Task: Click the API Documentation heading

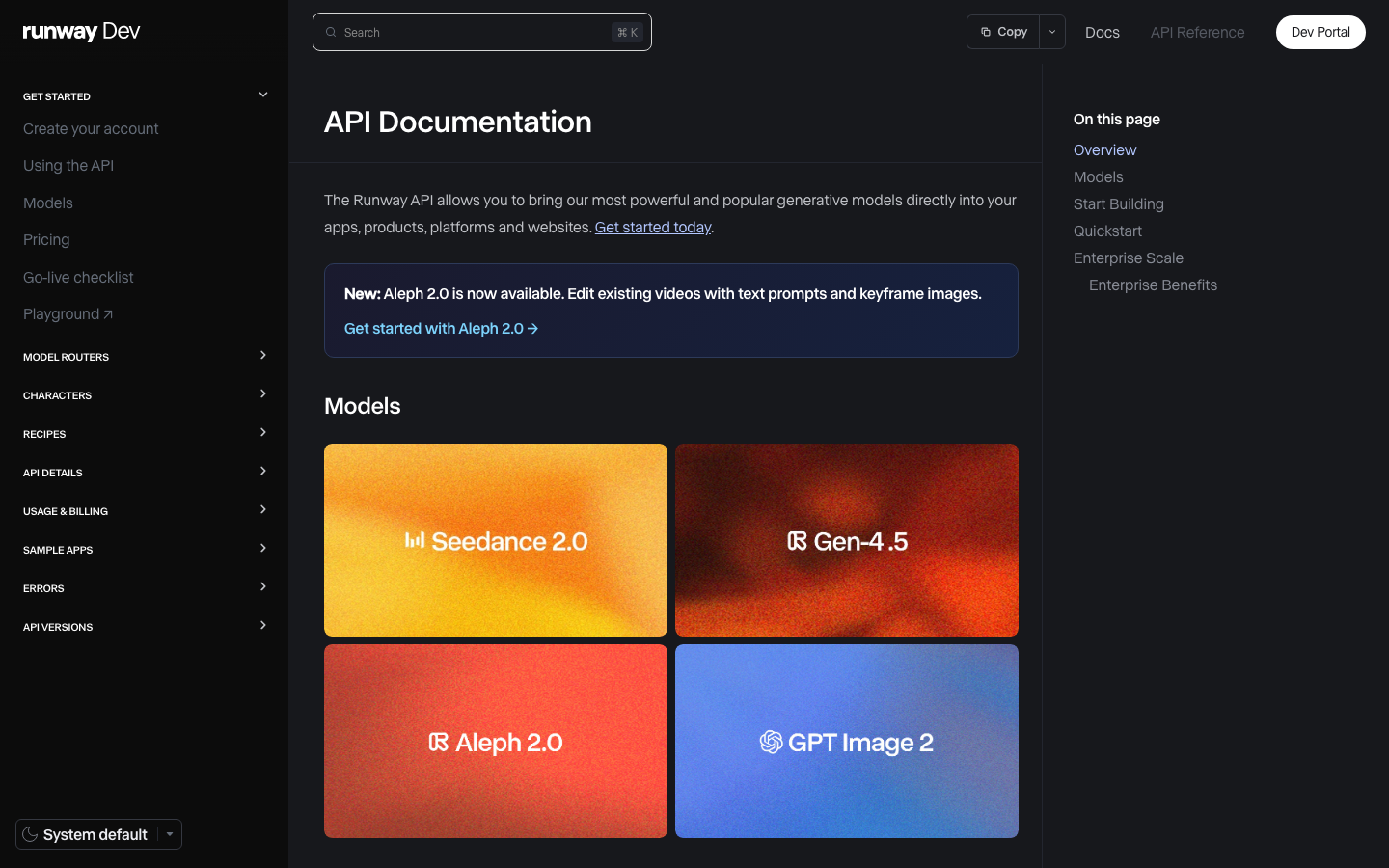Action: pos(458,122)
